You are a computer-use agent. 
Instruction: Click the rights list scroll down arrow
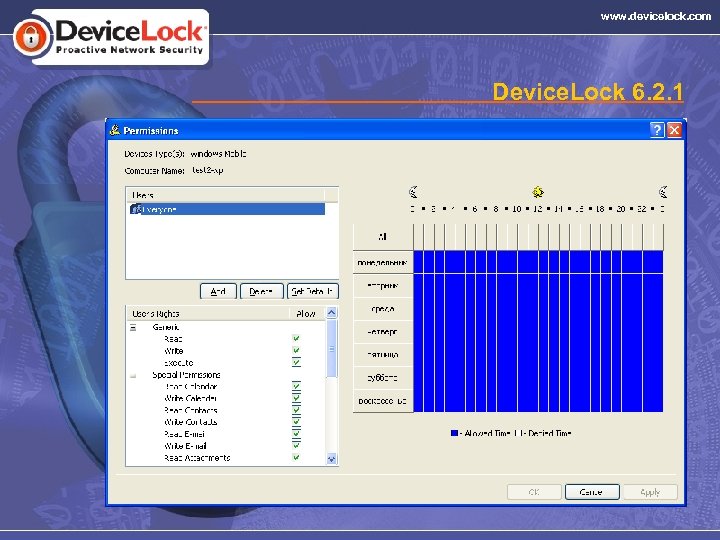(332, 459)
